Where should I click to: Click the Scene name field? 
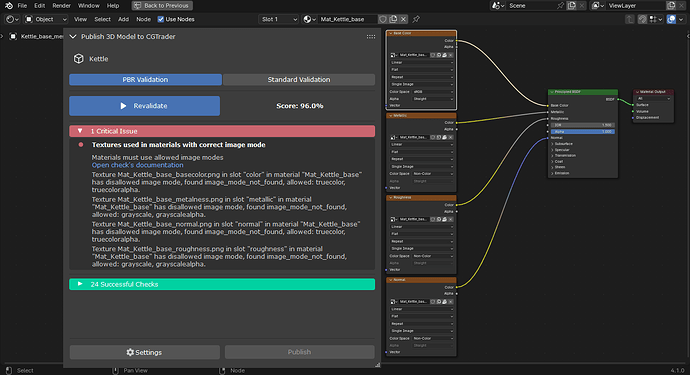click(x=531, y=6)
